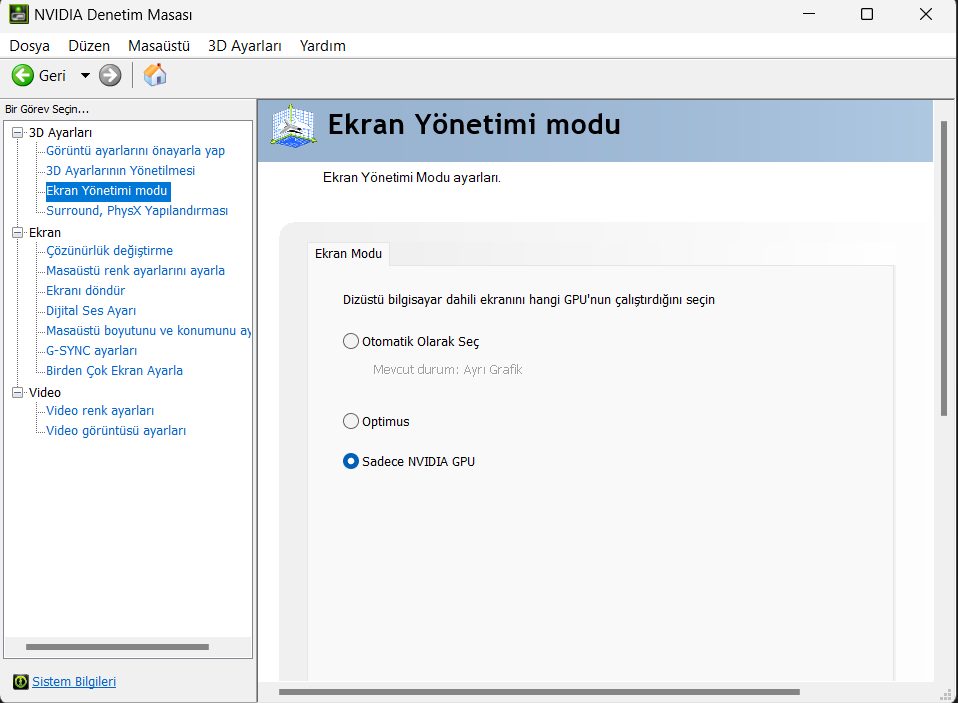Open the 3D Ayarları menu
The height and width of the screenshot is (703, 958).
click(x=244, y=46)
